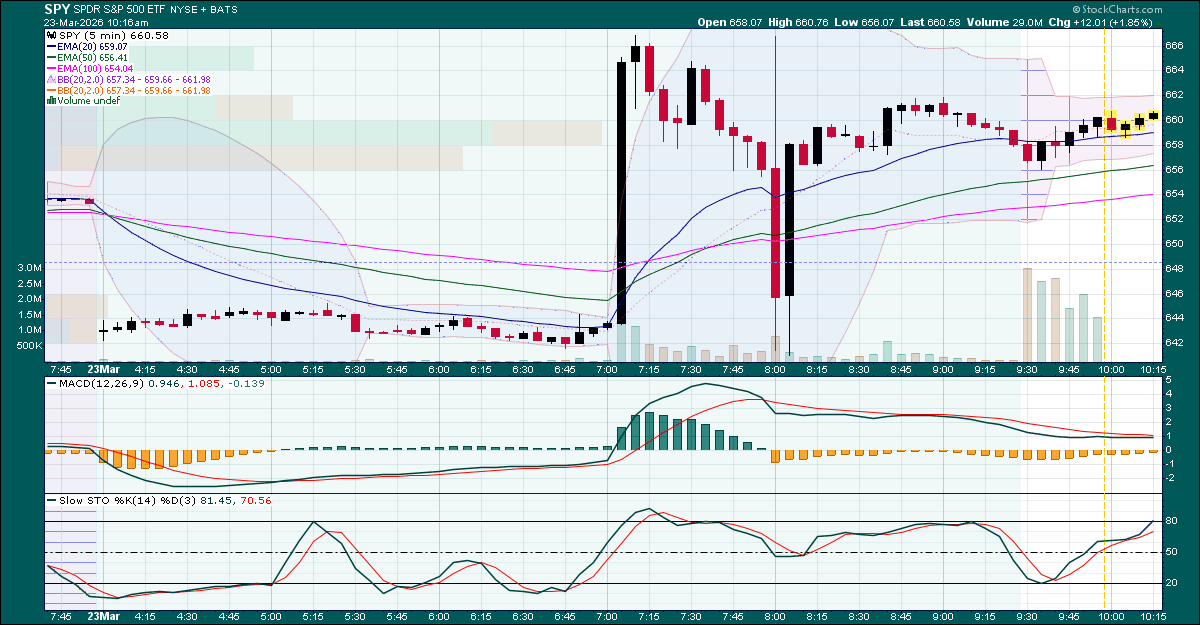Click the 660 label on the price axis

[1175, 120]
